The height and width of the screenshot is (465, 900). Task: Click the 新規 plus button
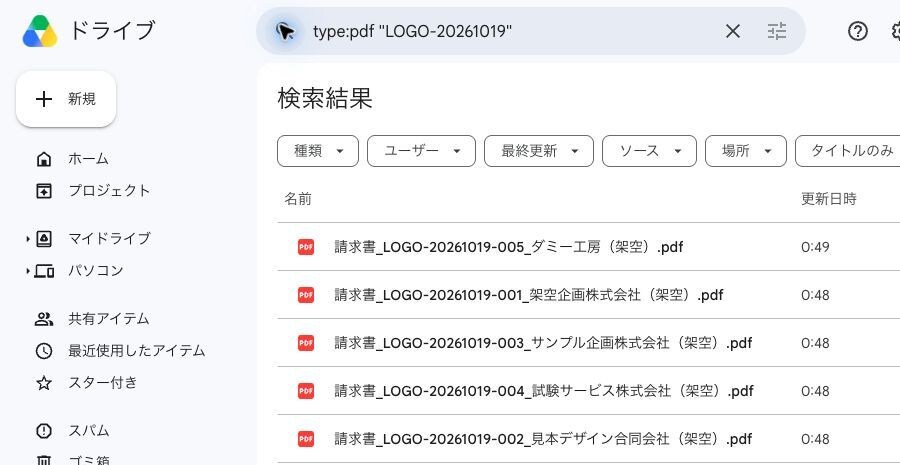[66, 99]
